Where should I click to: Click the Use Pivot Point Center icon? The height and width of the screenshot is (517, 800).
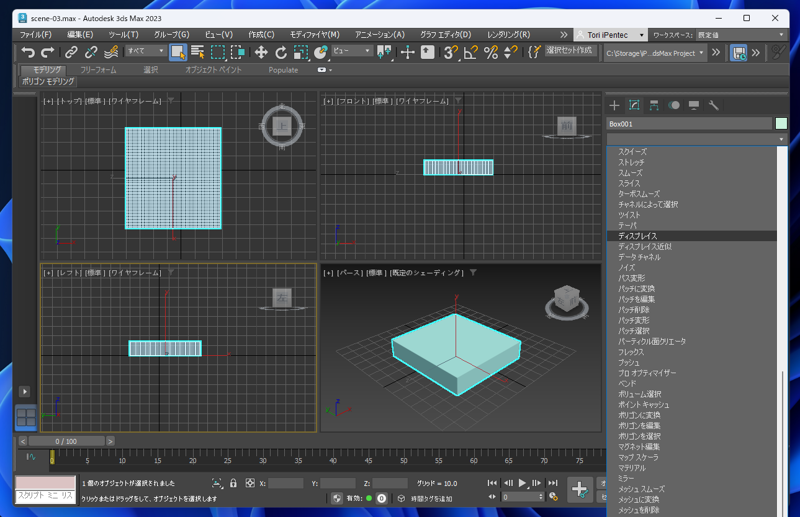pyautogui.click(x=384, y=52)
